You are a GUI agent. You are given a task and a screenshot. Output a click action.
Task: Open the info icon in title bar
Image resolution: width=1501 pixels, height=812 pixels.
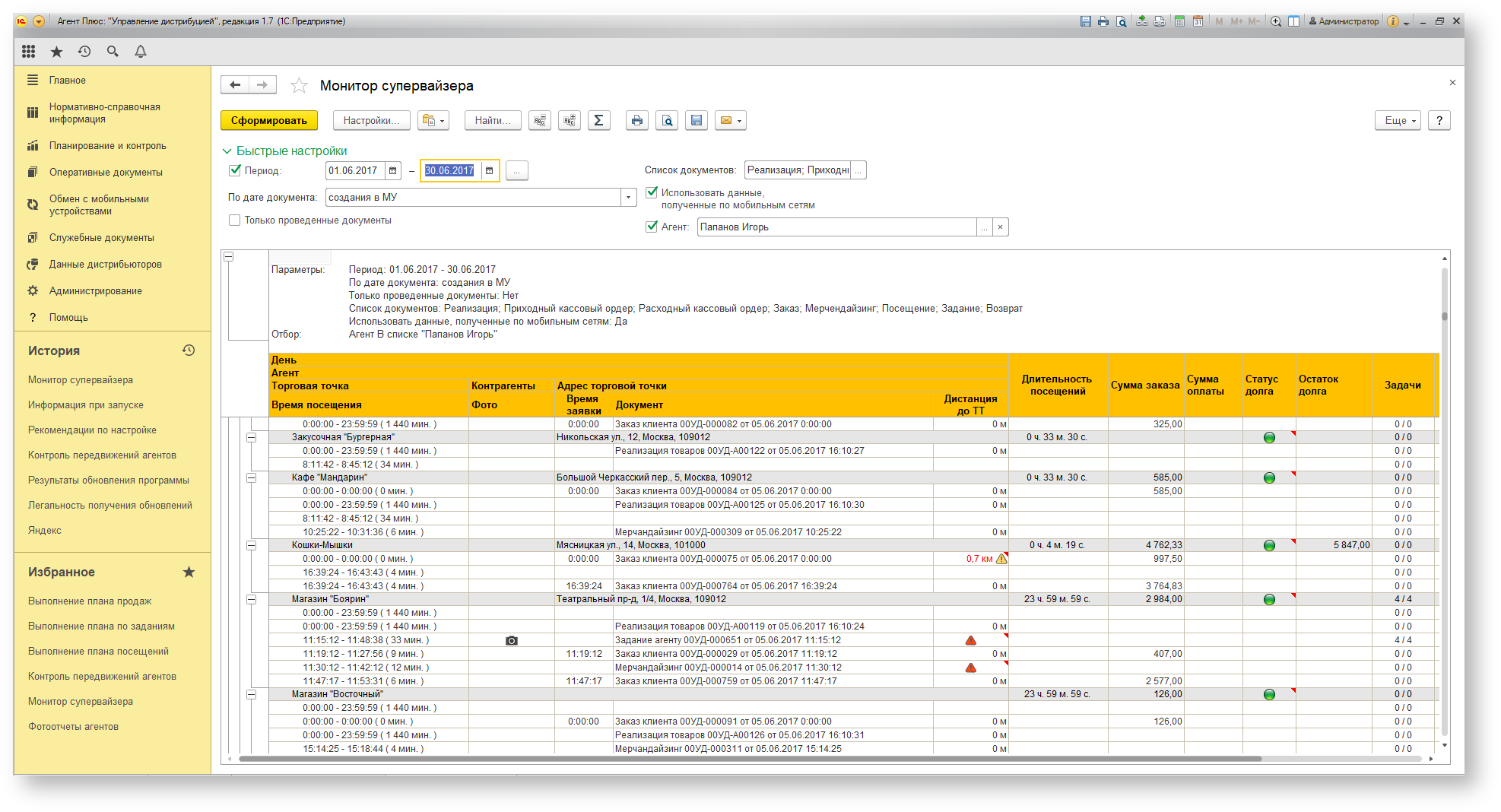point(1393,21)
